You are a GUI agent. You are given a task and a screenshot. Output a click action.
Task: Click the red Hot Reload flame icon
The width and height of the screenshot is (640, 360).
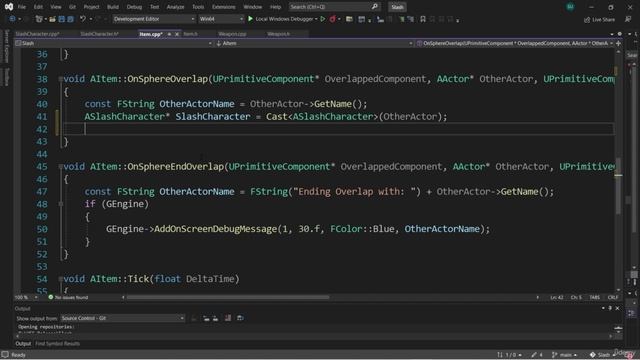pyautogui.click(x=332, y=19)
